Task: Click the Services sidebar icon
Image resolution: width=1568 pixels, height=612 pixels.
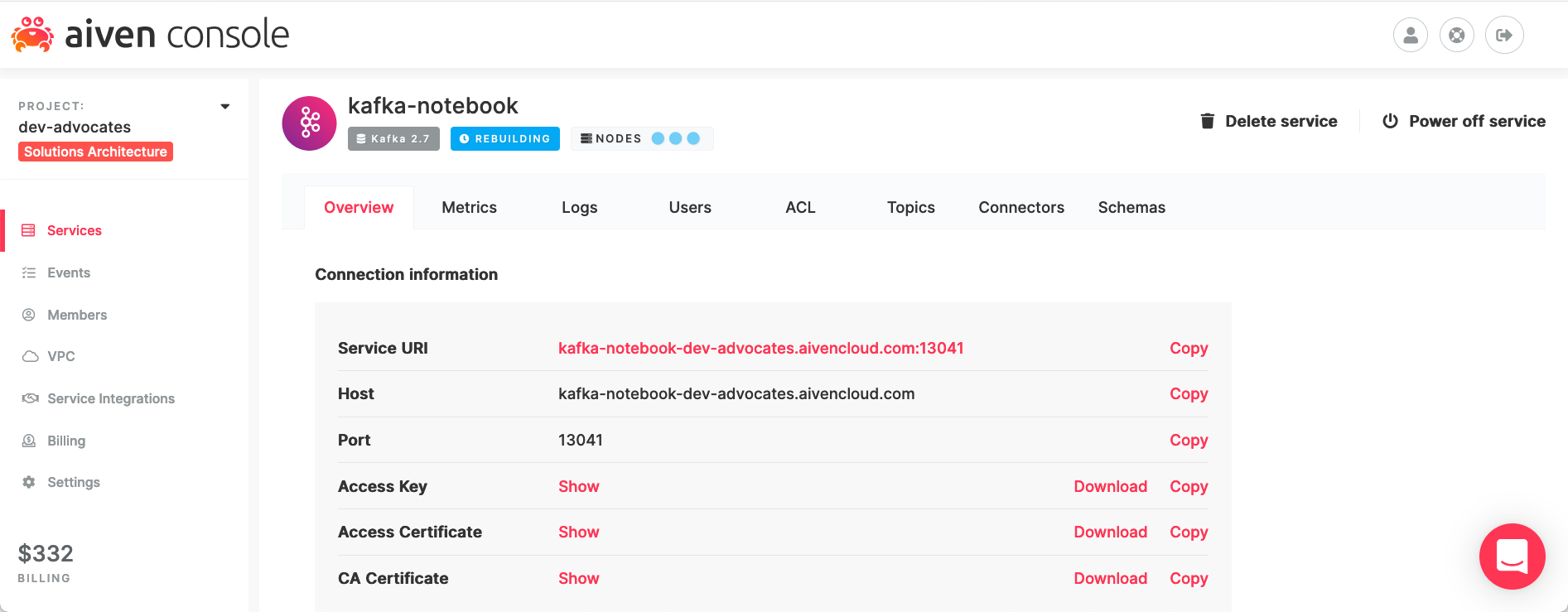Action: tap(28, 230)
